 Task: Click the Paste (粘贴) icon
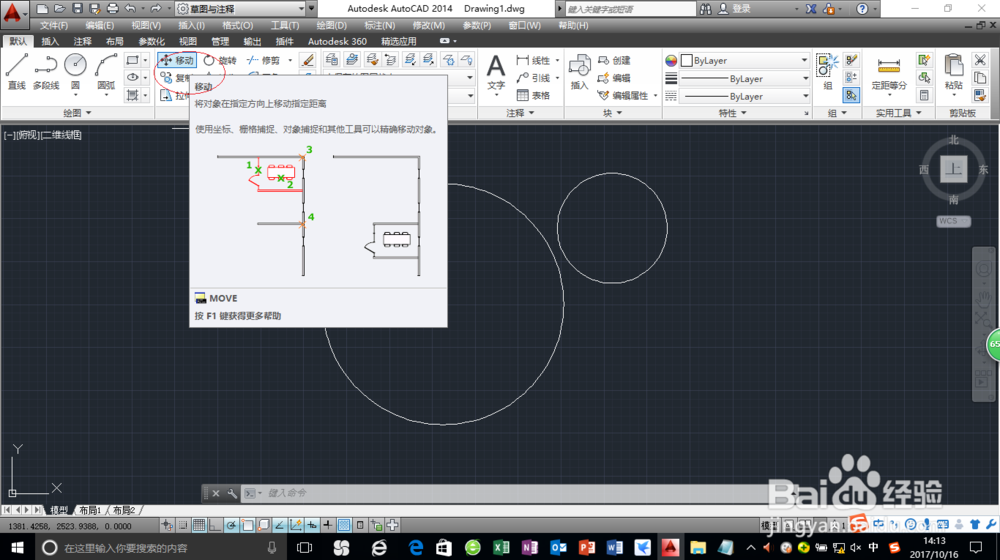click(x=953, y=71)
